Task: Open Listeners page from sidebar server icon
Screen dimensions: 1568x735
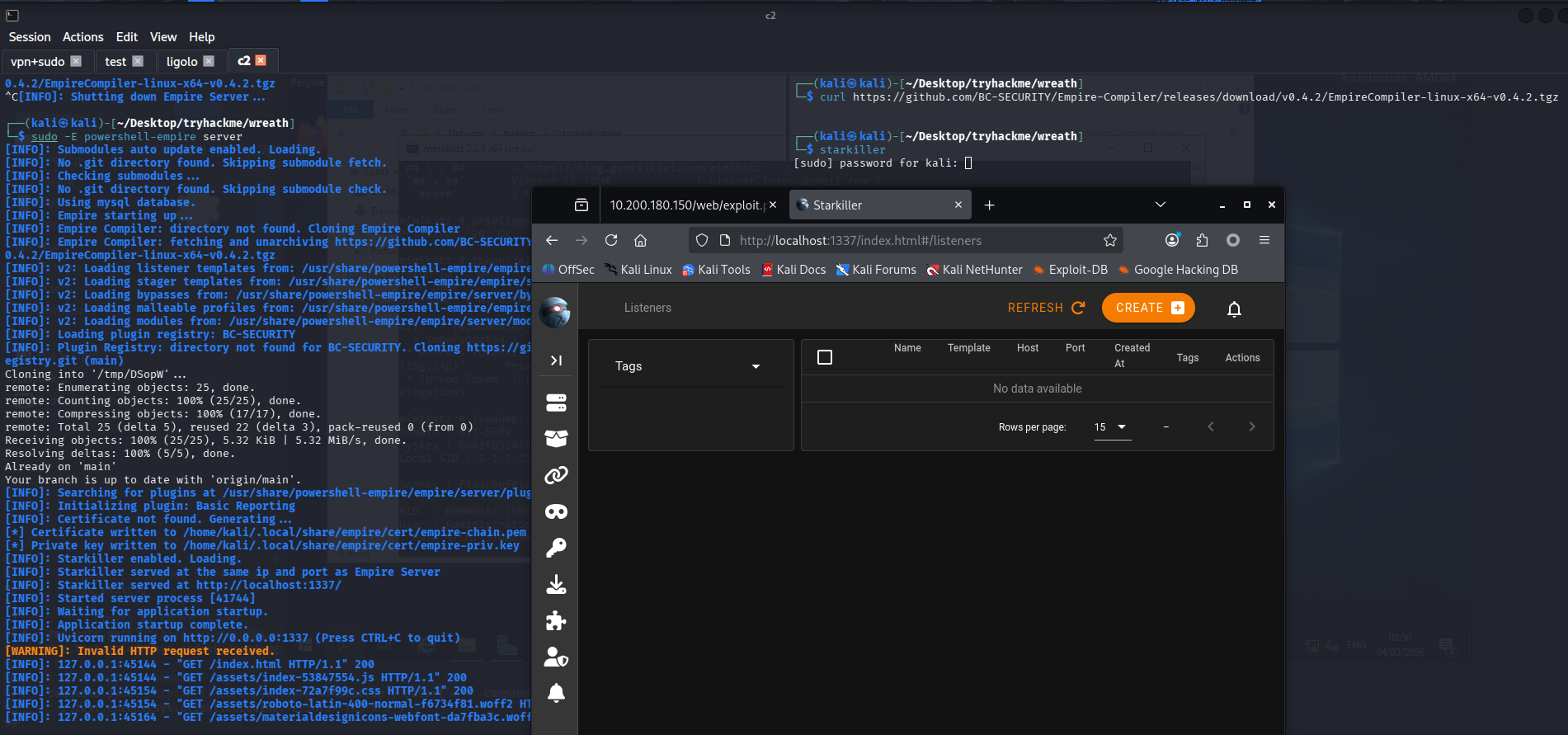Action: [x=556, y=403]
